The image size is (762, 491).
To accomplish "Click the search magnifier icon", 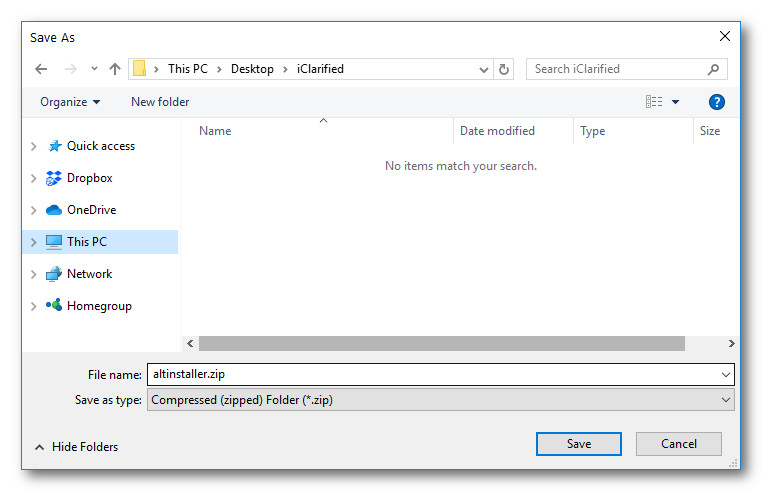I will click(713, 69).
